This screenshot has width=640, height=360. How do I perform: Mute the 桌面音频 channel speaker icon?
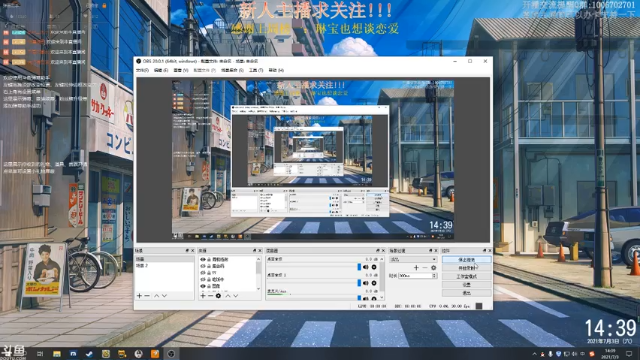coord(366,267)
